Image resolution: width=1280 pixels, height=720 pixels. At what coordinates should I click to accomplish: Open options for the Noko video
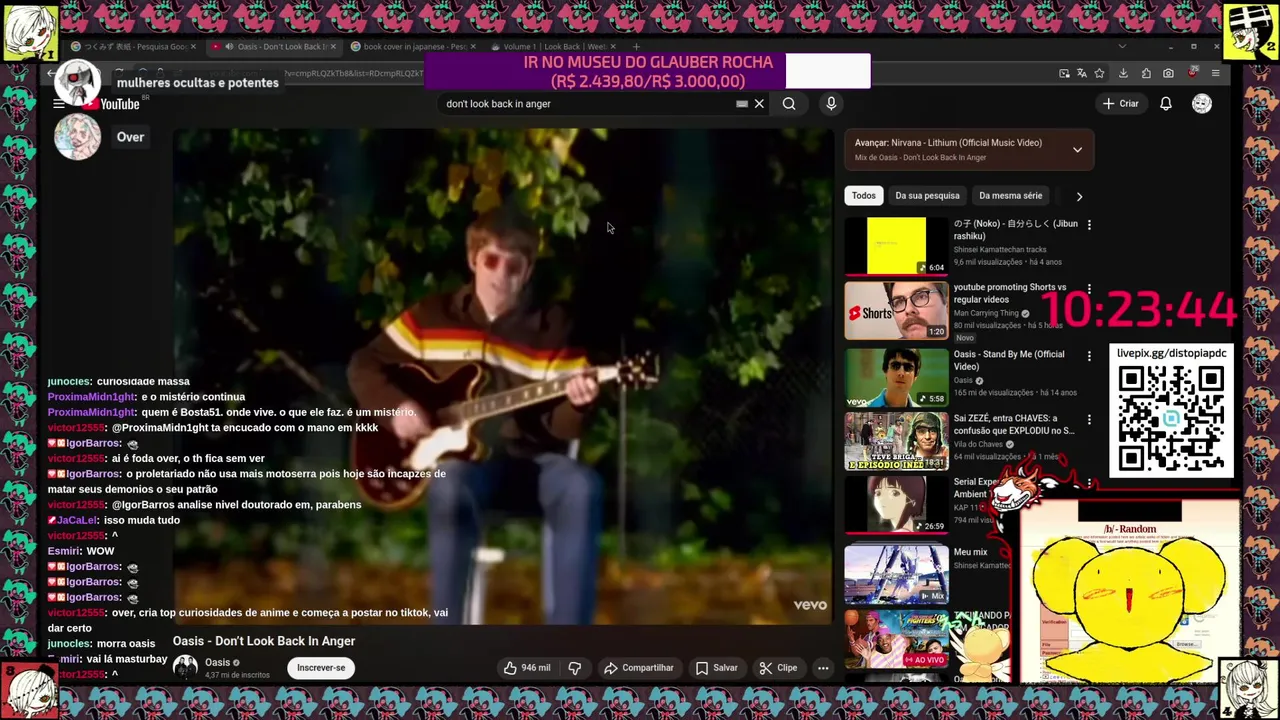(1089, 225)
